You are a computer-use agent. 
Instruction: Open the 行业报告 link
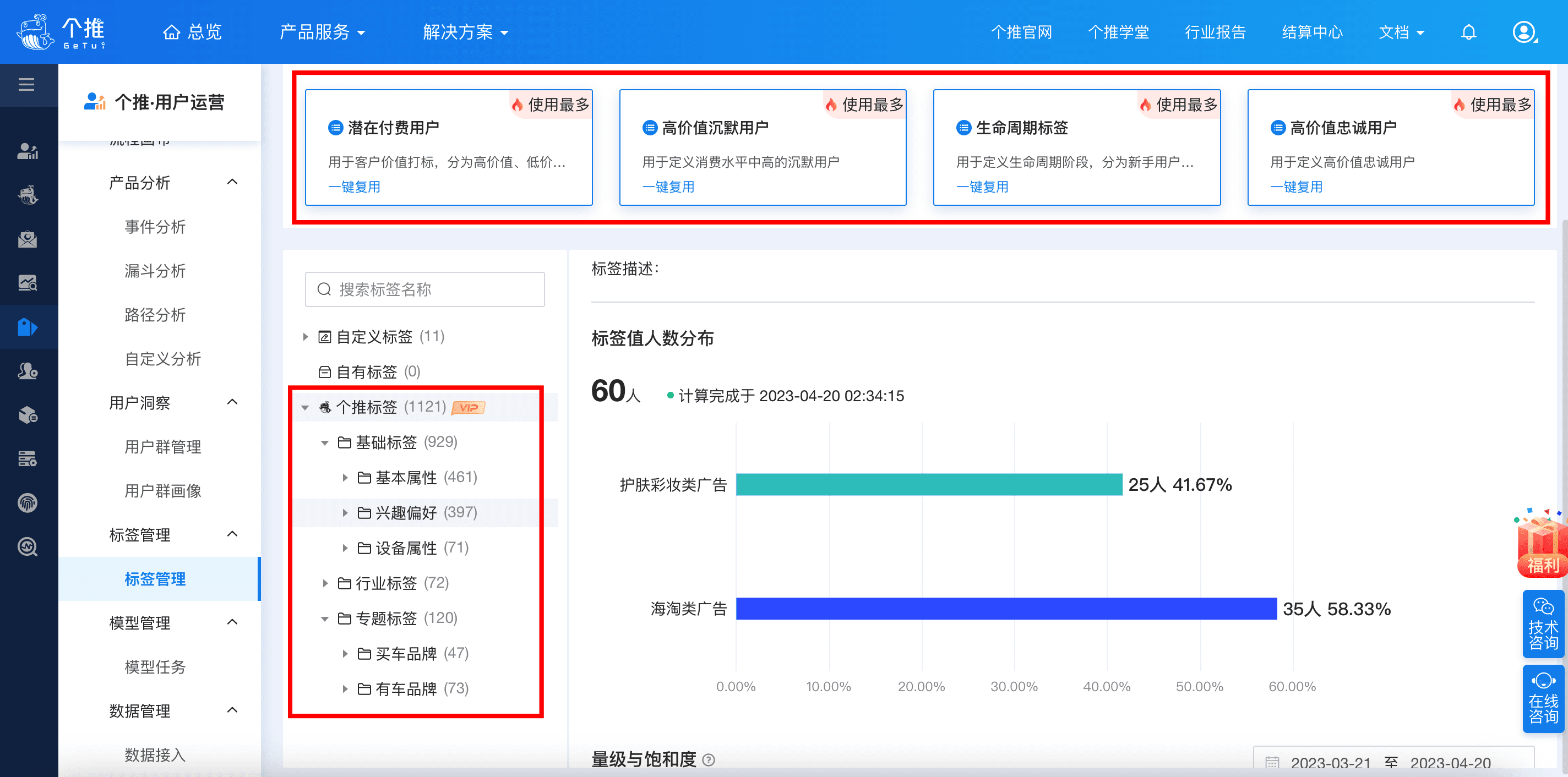pos(1215,31)
